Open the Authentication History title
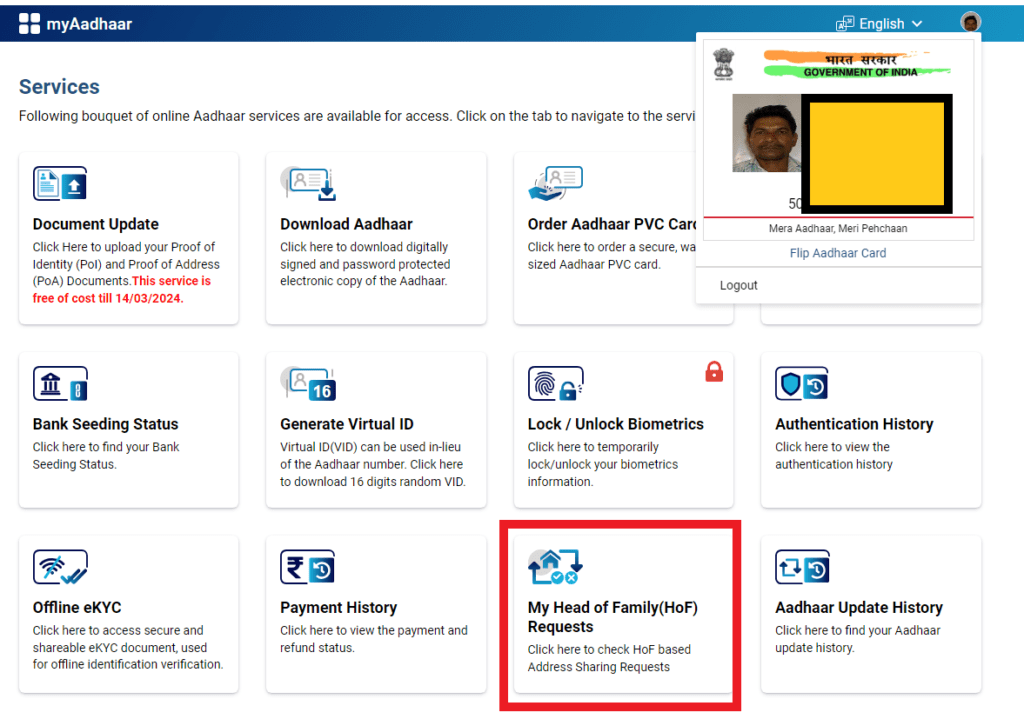This screenshot has height=719, width=1024. [854, 424]
